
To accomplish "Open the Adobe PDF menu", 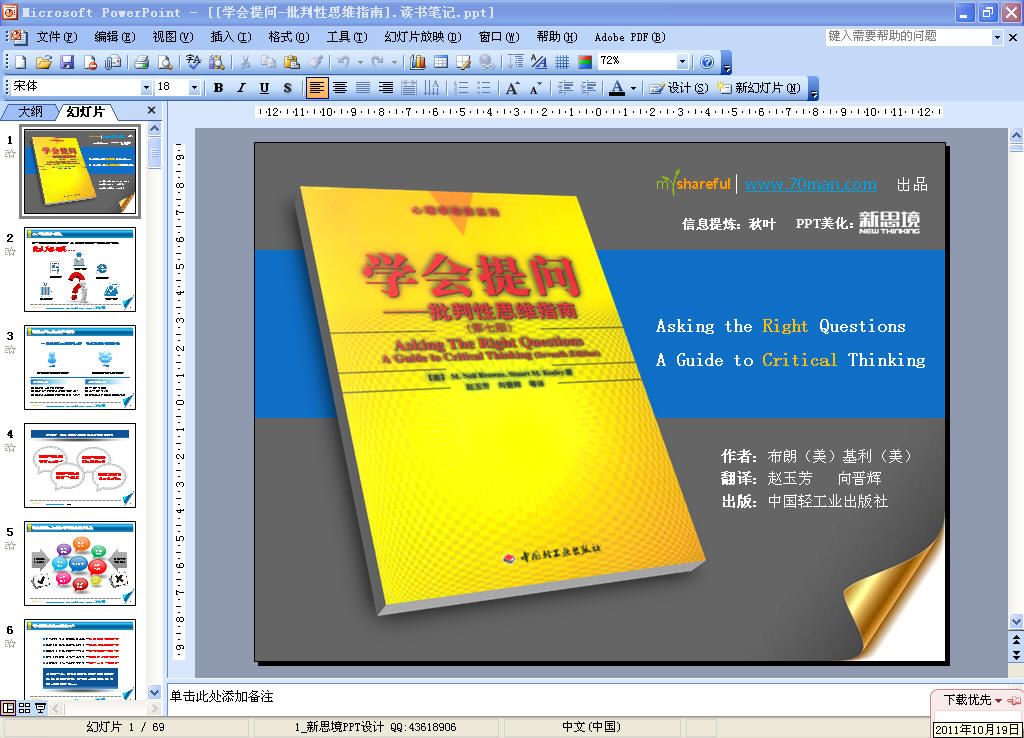I will coord(630,37).
